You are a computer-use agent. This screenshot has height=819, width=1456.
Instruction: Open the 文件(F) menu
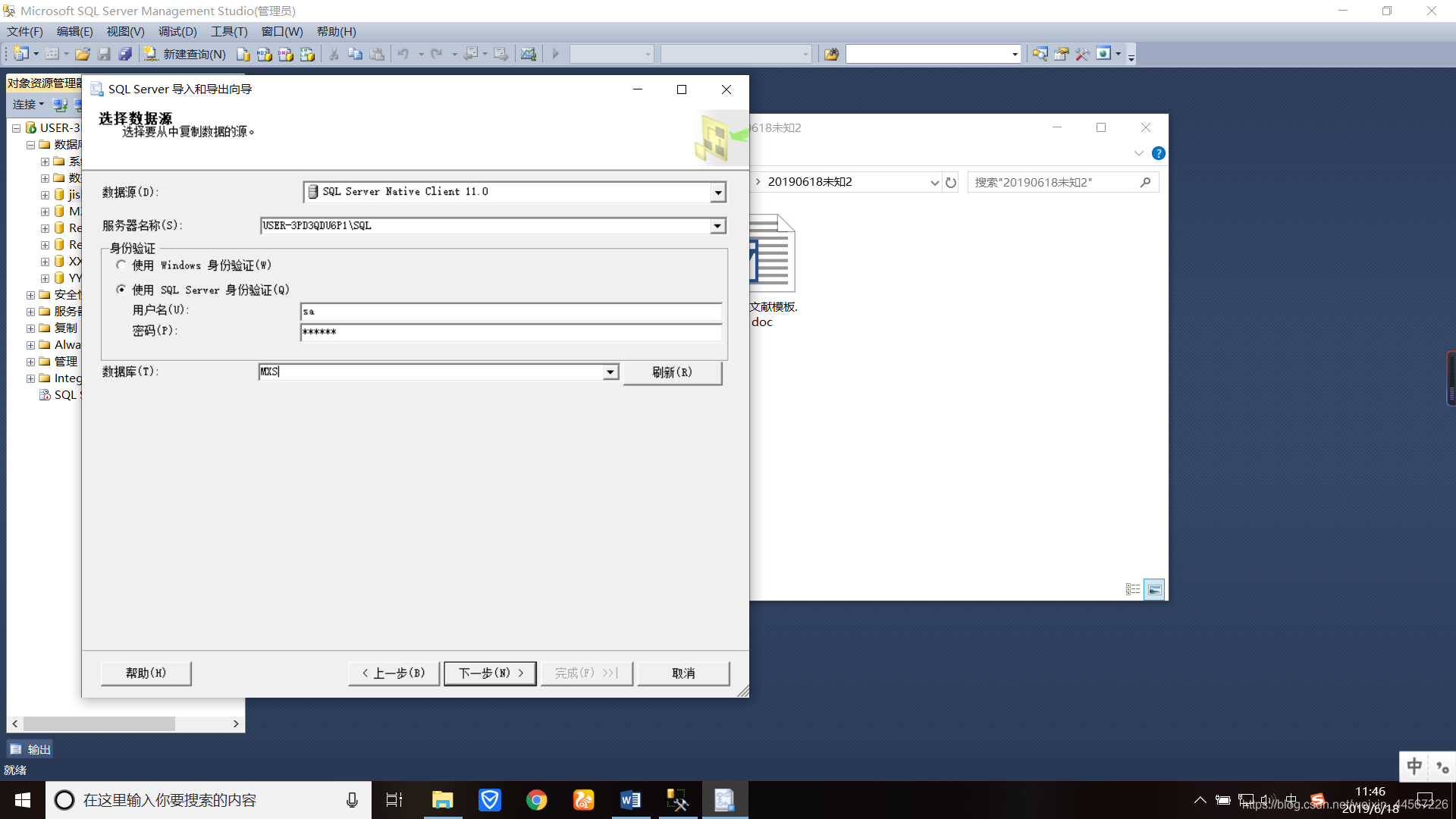pos(25,32)
